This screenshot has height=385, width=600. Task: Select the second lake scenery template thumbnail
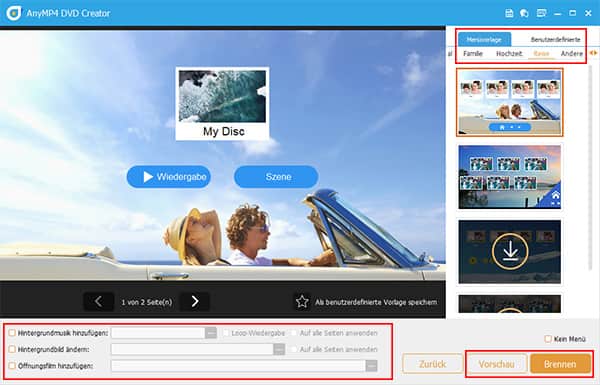(x=510, y=176)
